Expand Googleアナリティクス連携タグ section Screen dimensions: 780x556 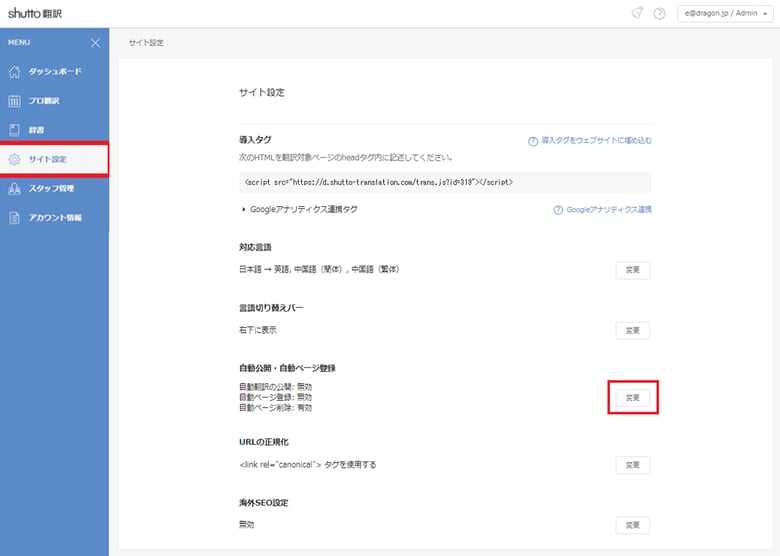click(299, 209)
